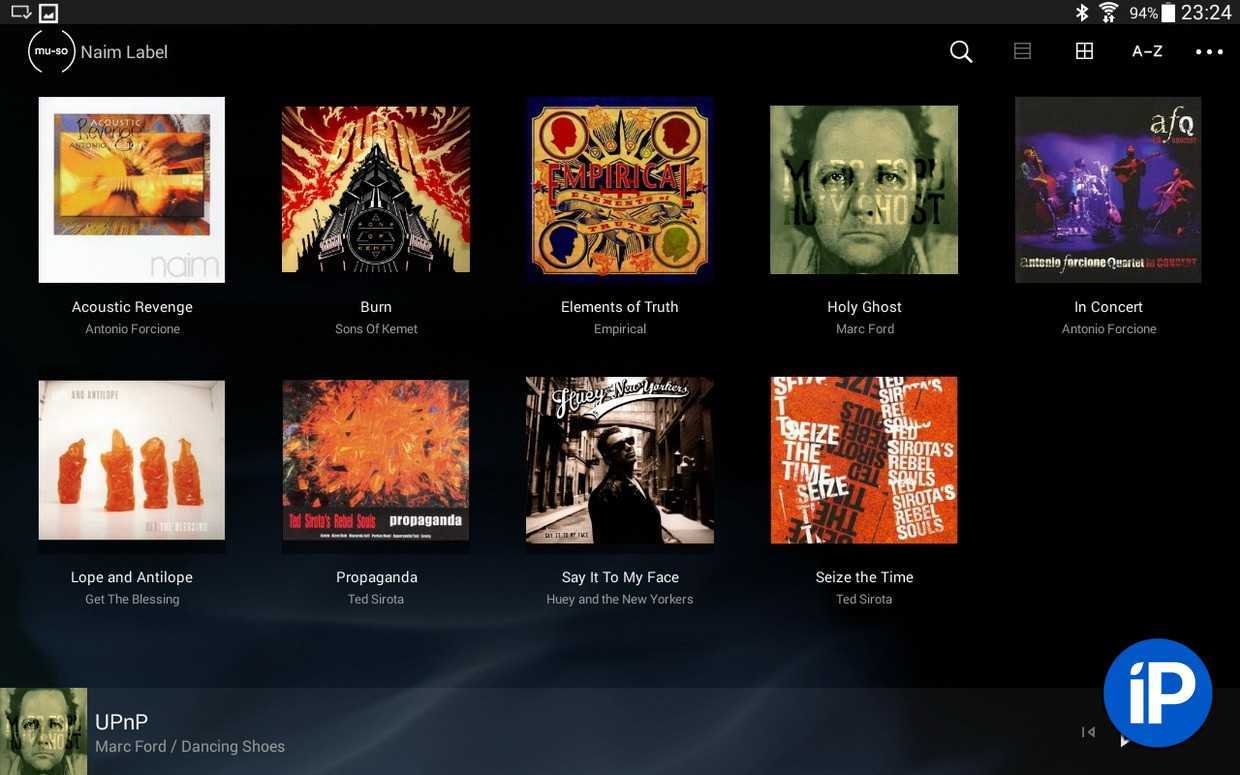
Task: Open the Elements of Truth album cover
Action: (x=620, y=190)
